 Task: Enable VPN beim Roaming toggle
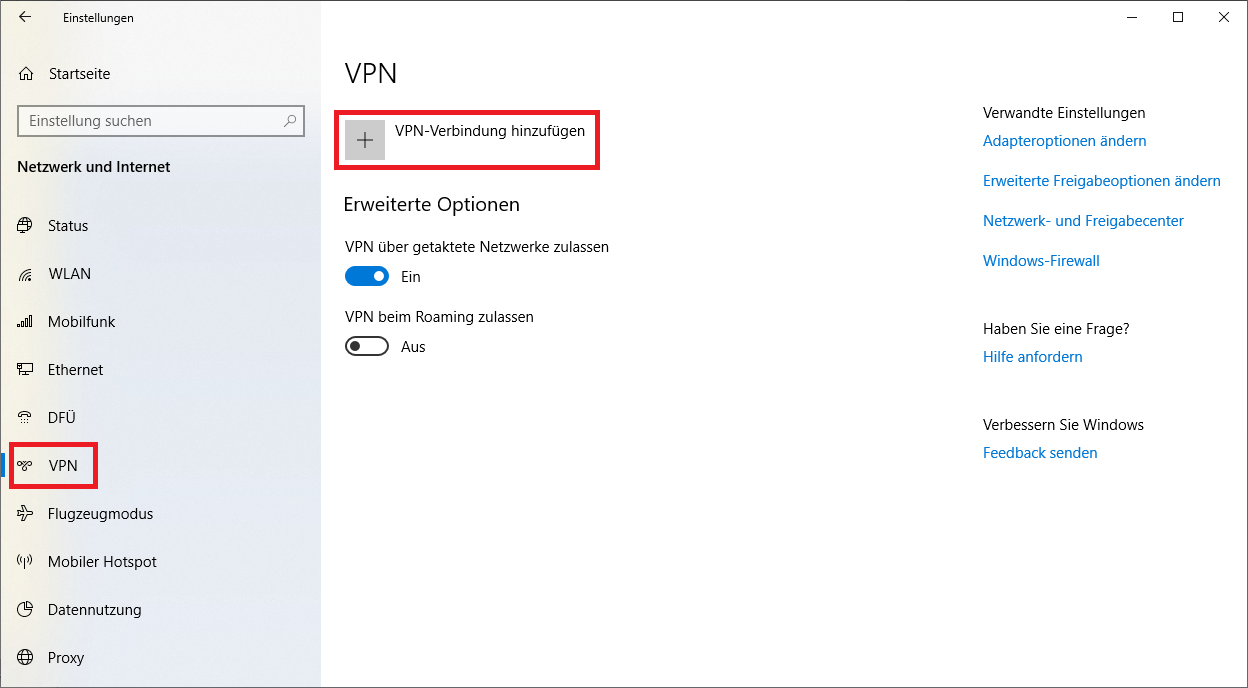pyautogui.click(x=367, y=347)
